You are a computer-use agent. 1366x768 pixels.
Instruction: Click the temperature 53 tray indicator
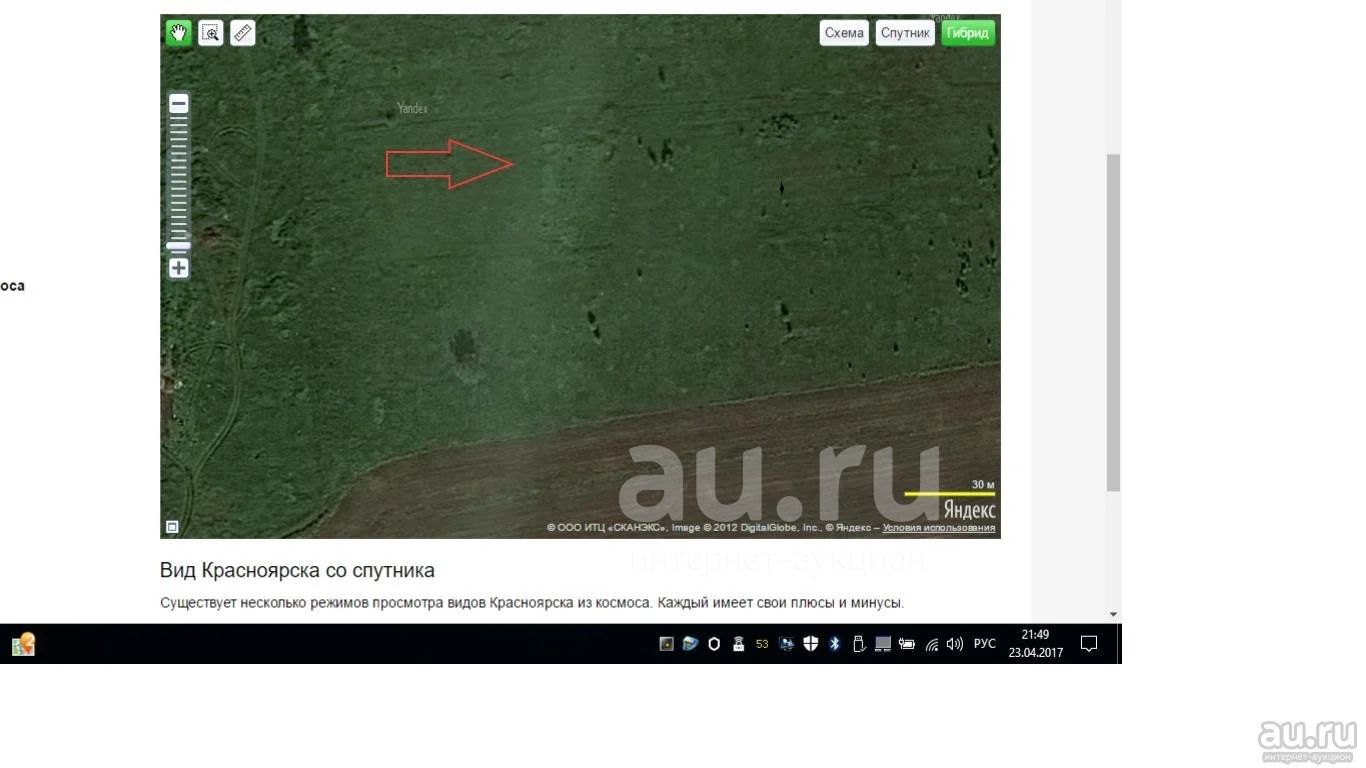[x=762, y=644]
